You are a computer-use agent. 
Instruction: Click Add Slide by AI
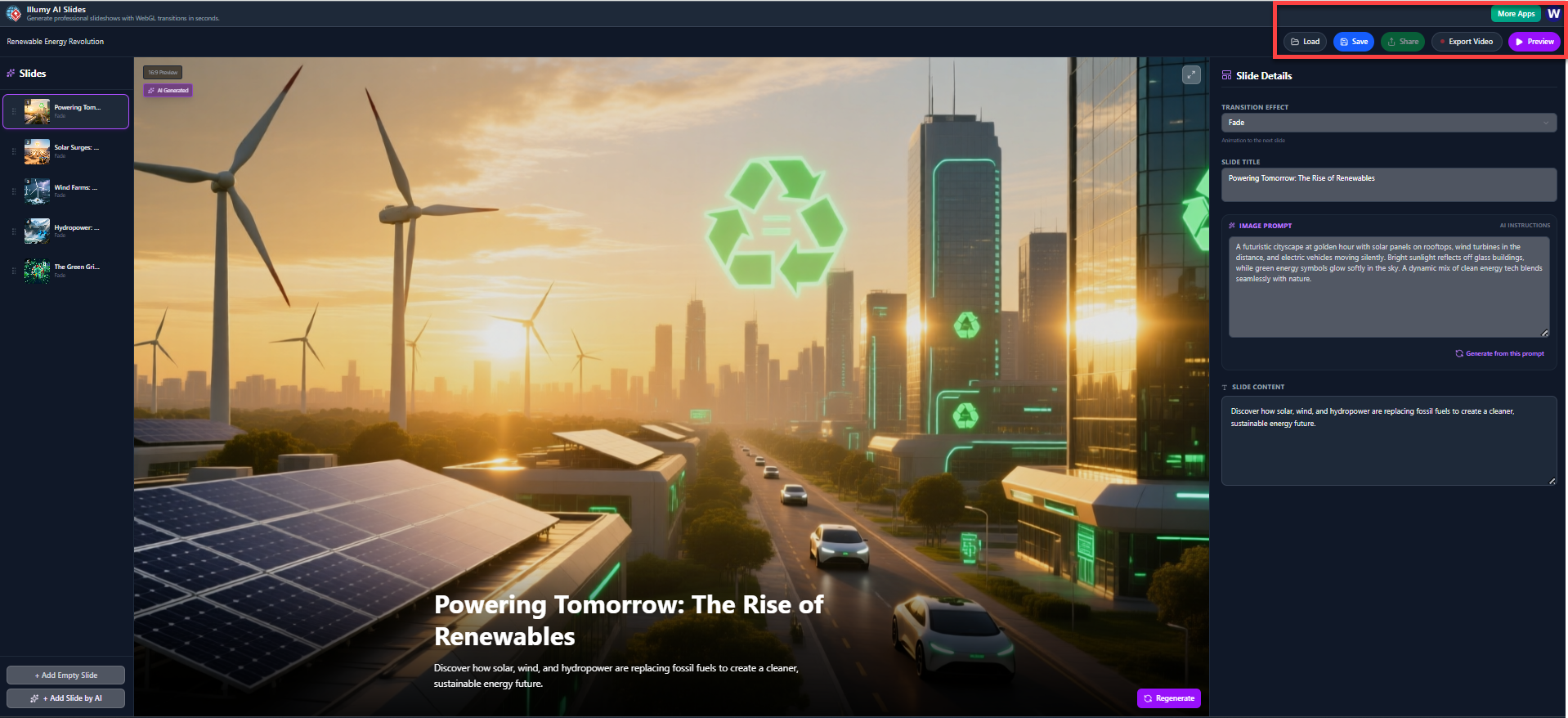pyautogui.click(x=65, y=698)
